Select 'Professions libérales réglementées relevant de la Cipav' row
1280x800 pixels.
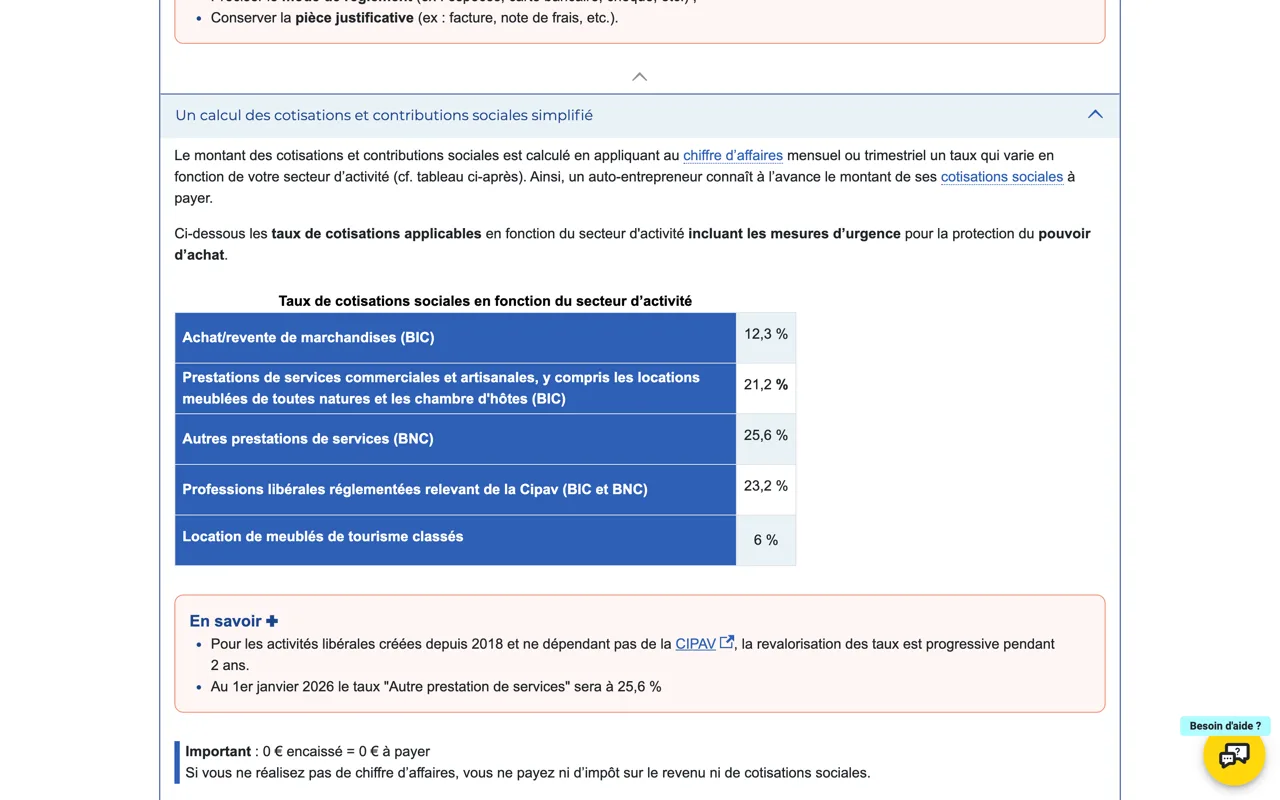[456, 490]
